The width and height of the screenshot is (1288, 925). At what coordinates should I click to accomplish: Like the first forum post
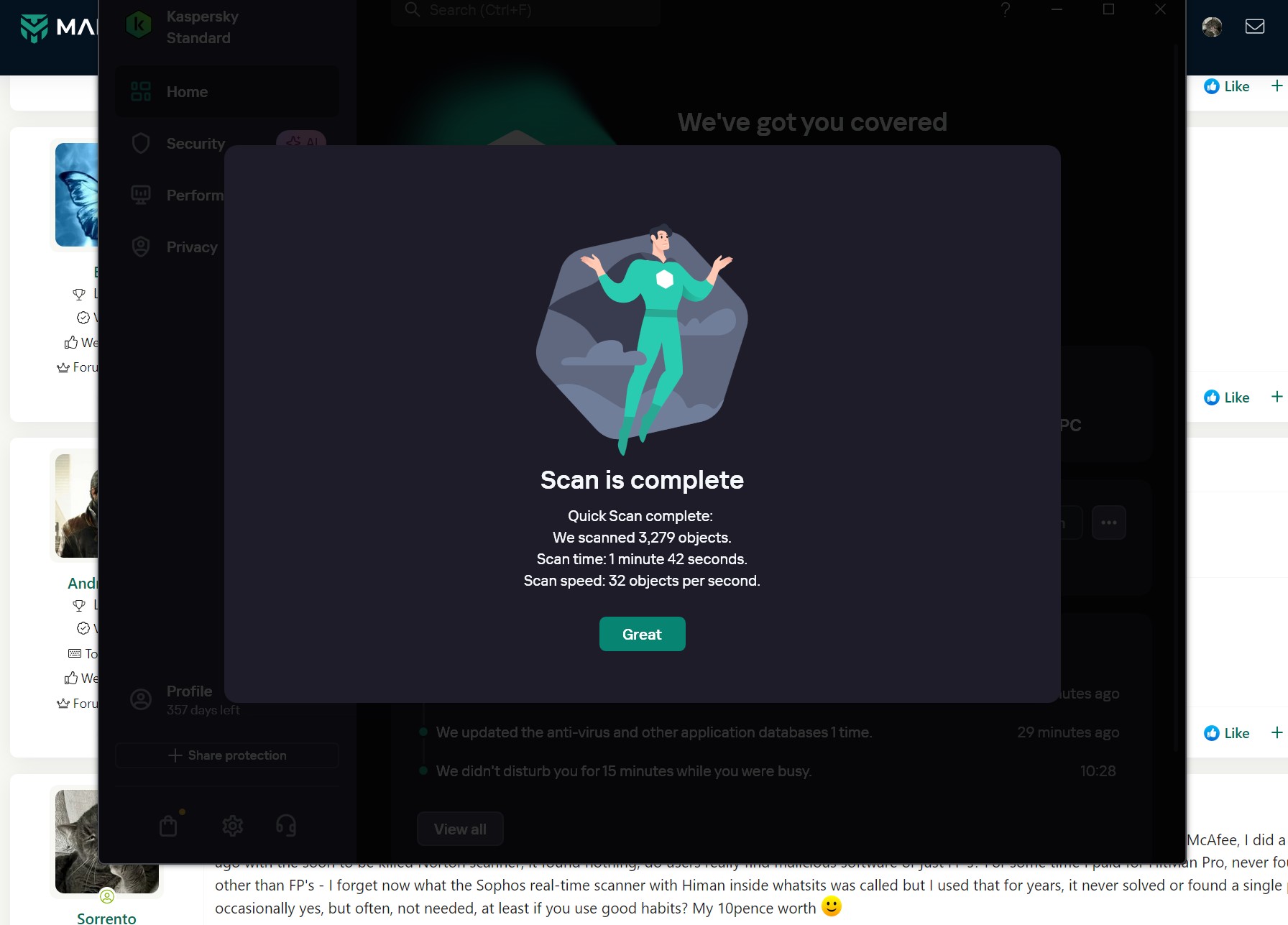(x=1227, y=86)
